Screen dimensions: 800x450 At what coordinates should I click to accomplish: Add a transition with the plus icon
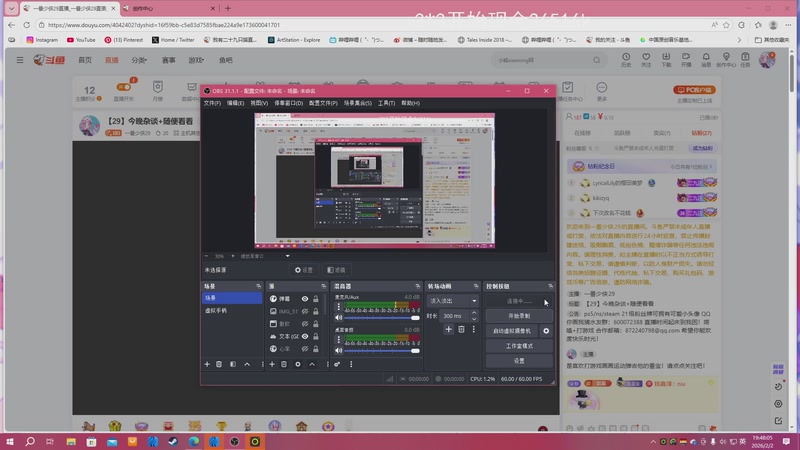[x=448, y=330]
